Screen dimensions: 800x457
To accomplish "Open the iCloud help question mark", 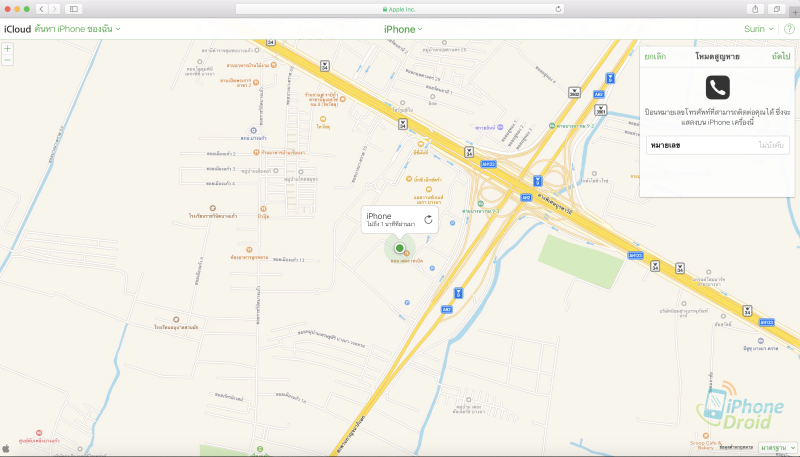I will click(789, 29).
